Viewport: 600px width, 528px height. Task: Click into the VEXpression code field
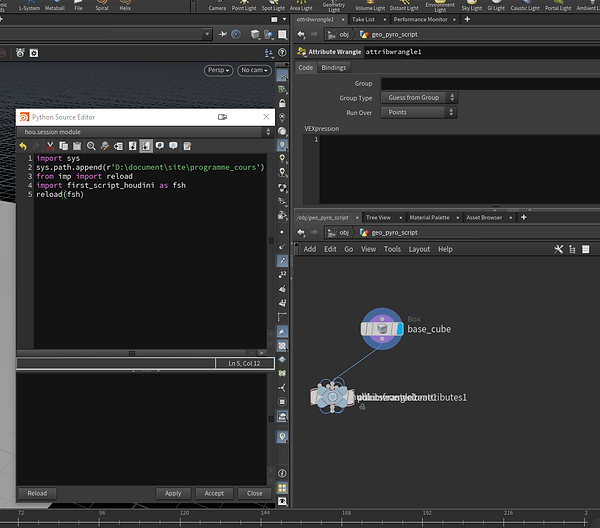pyautogui.click(x=459, y=169)
